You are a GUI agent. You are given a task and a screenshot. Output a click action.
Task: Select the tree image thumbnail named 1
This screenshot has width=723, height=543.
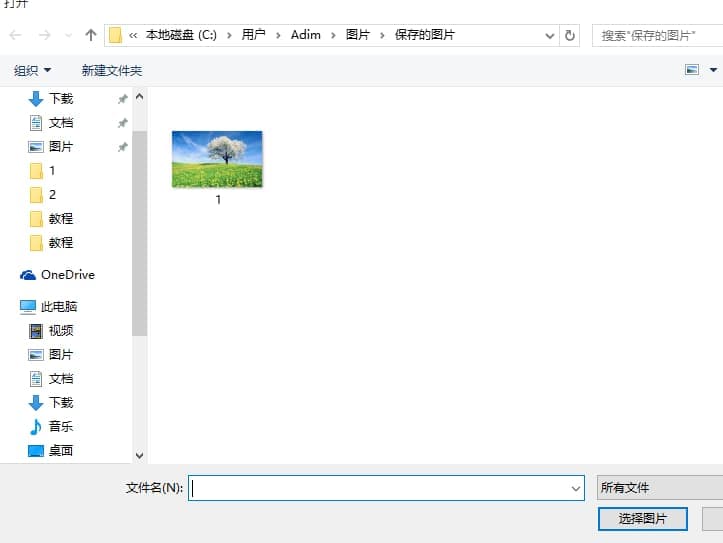pyautogui.click(x=217, y=159)
